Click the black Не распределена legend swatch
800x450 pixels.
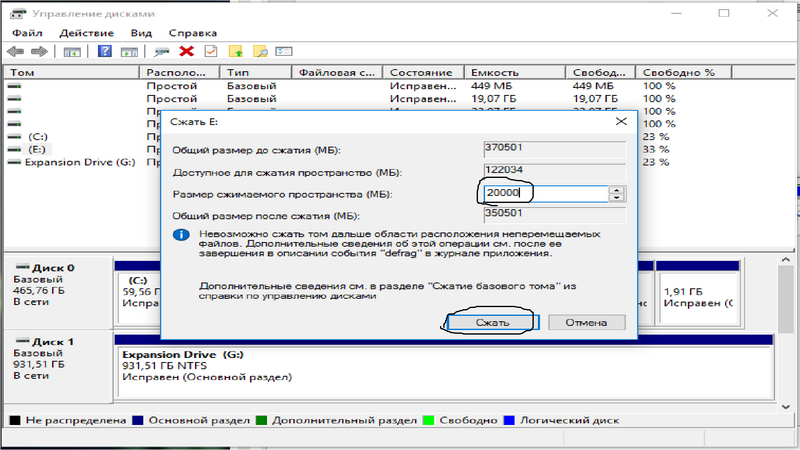coord(15,420)
